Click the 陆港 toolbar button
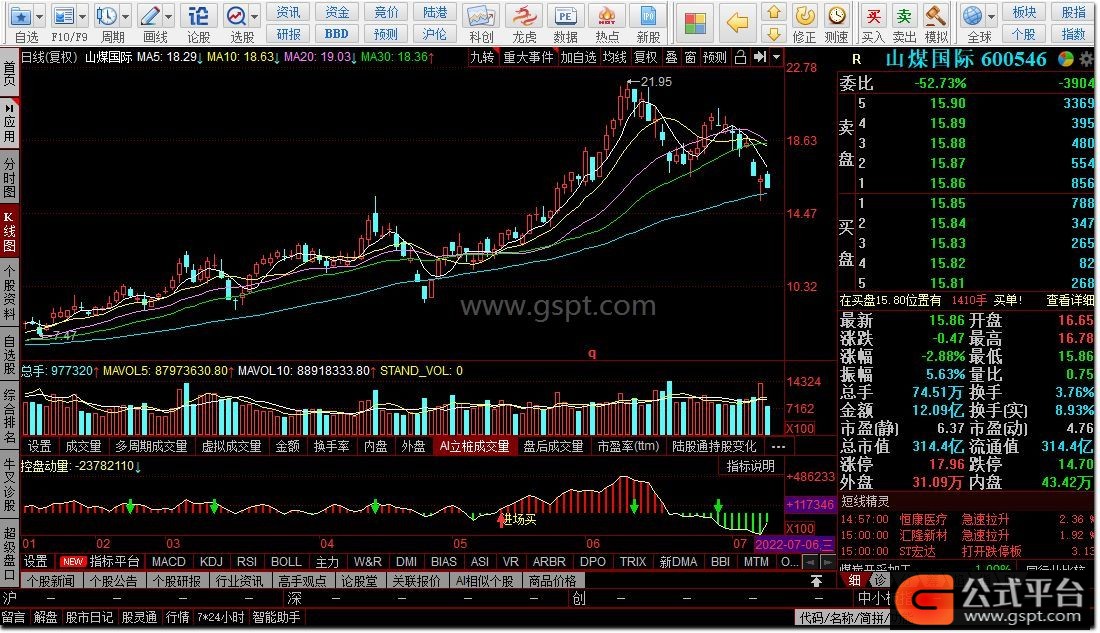The image size is (1100, 633). pos(435,12)
